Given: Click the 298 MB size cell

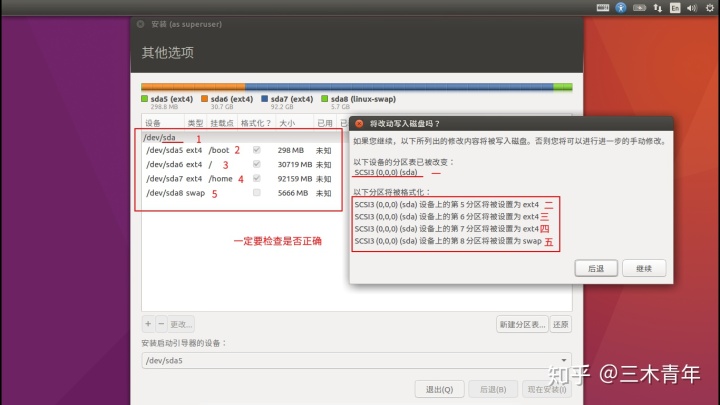Looking at the screenshot, I should [290, 150].
